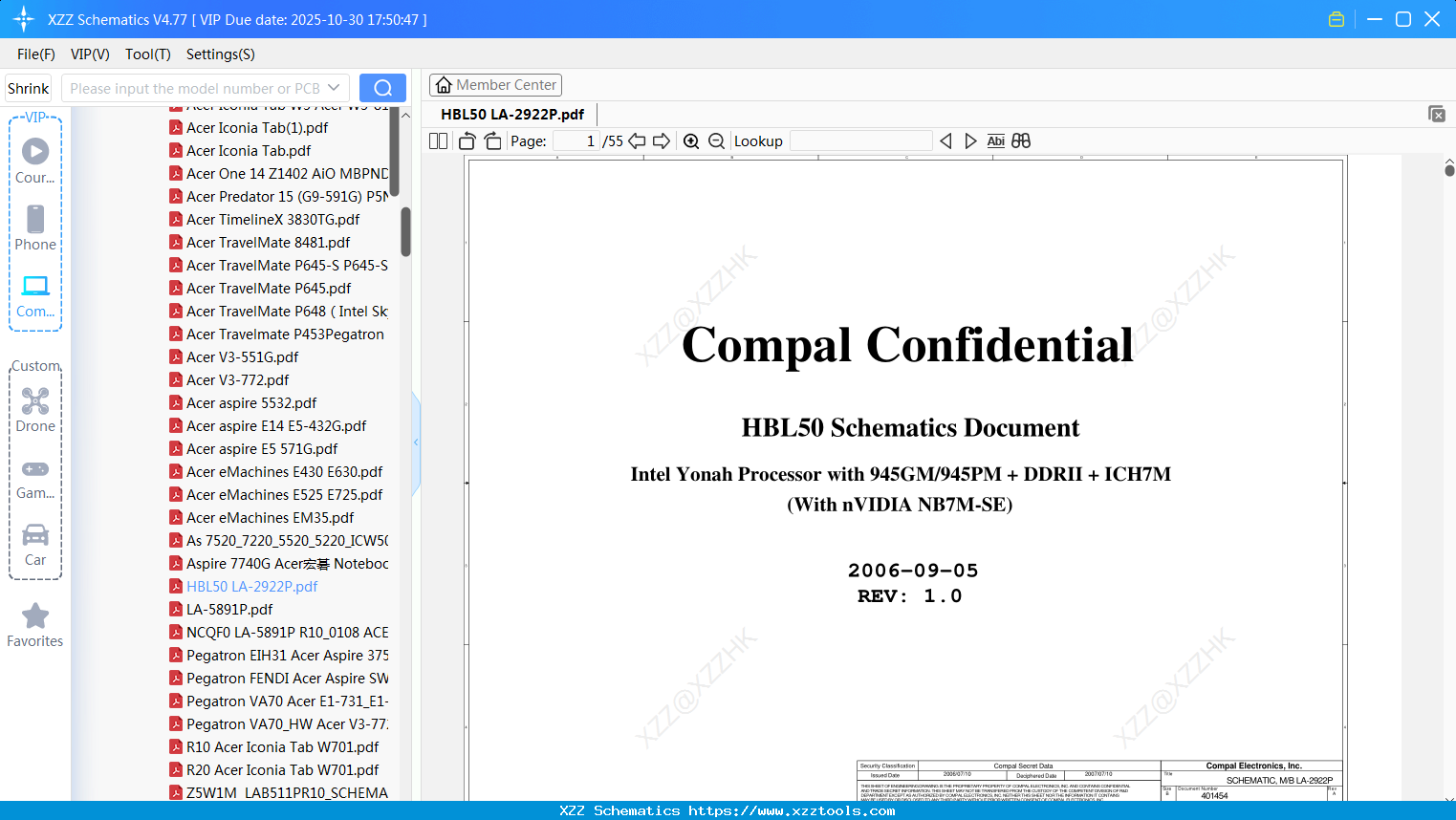Open Acer eMachines EM35.pdf
Viewport: 1456px width, 820px height.
click(x=271, y=517)
